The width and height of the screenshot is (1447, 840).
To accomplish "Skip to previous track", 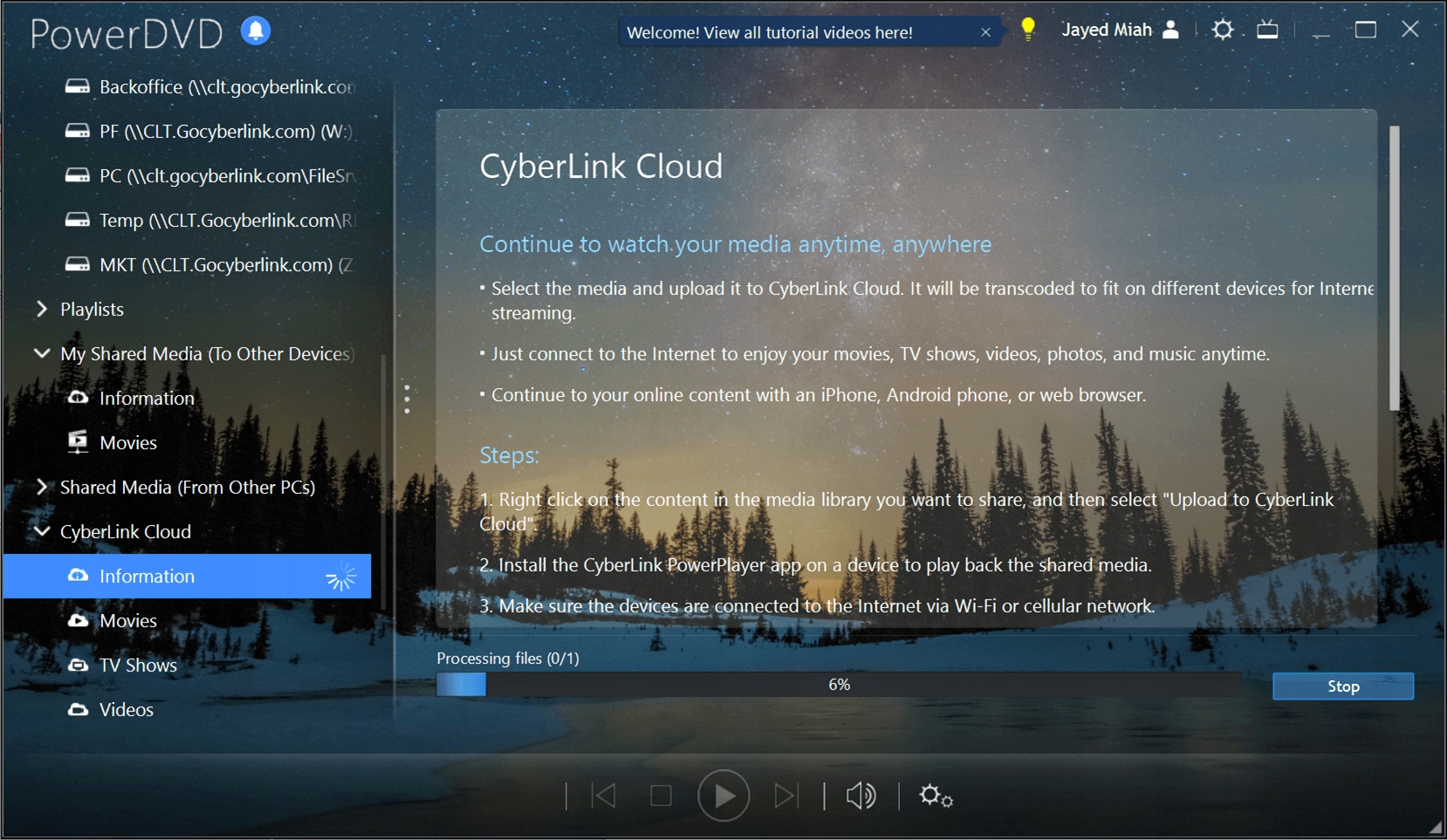I will [x=604, y=796].
